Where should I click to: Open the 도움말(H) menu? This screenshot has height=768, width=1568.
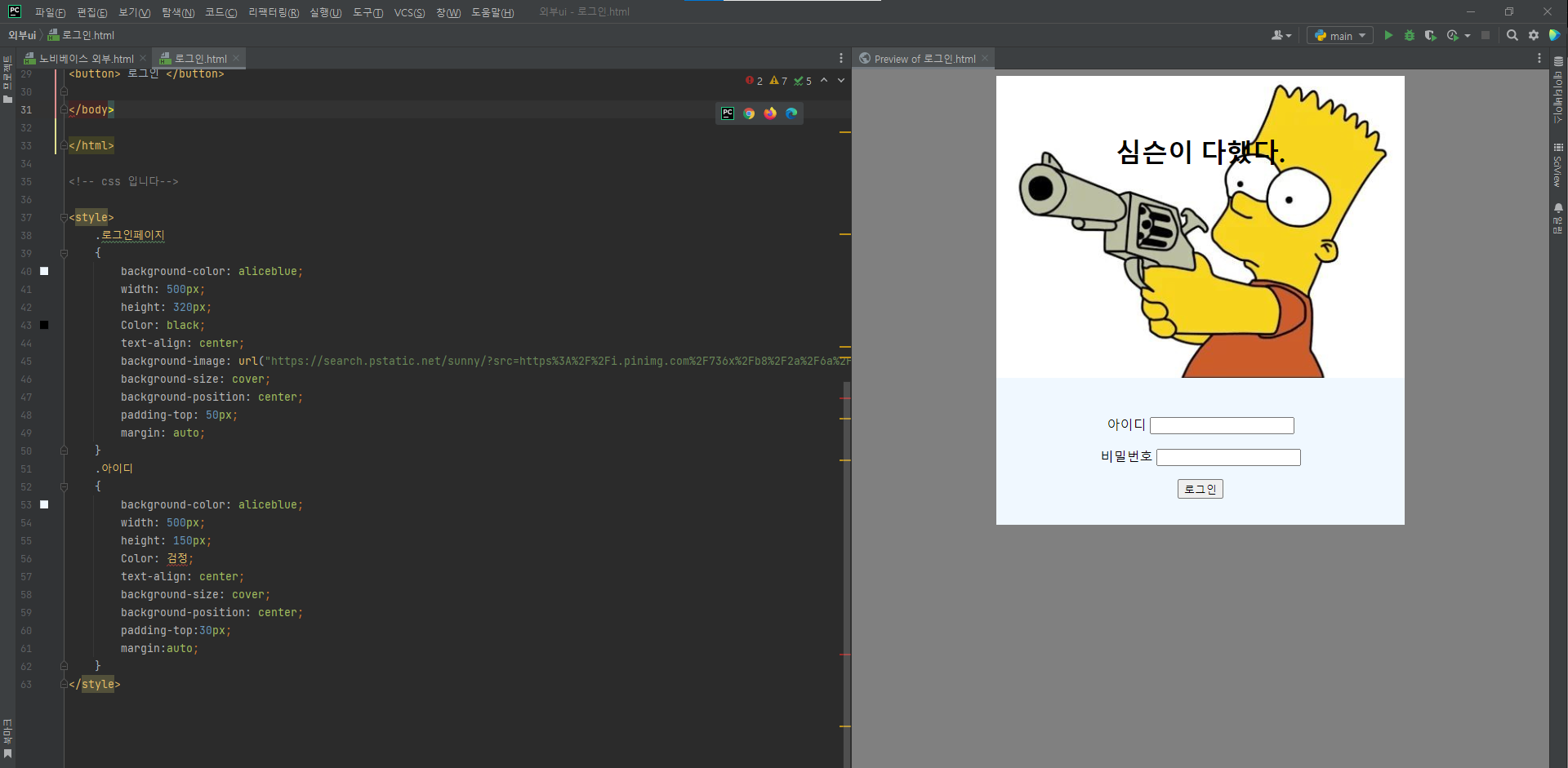point(492,12)
